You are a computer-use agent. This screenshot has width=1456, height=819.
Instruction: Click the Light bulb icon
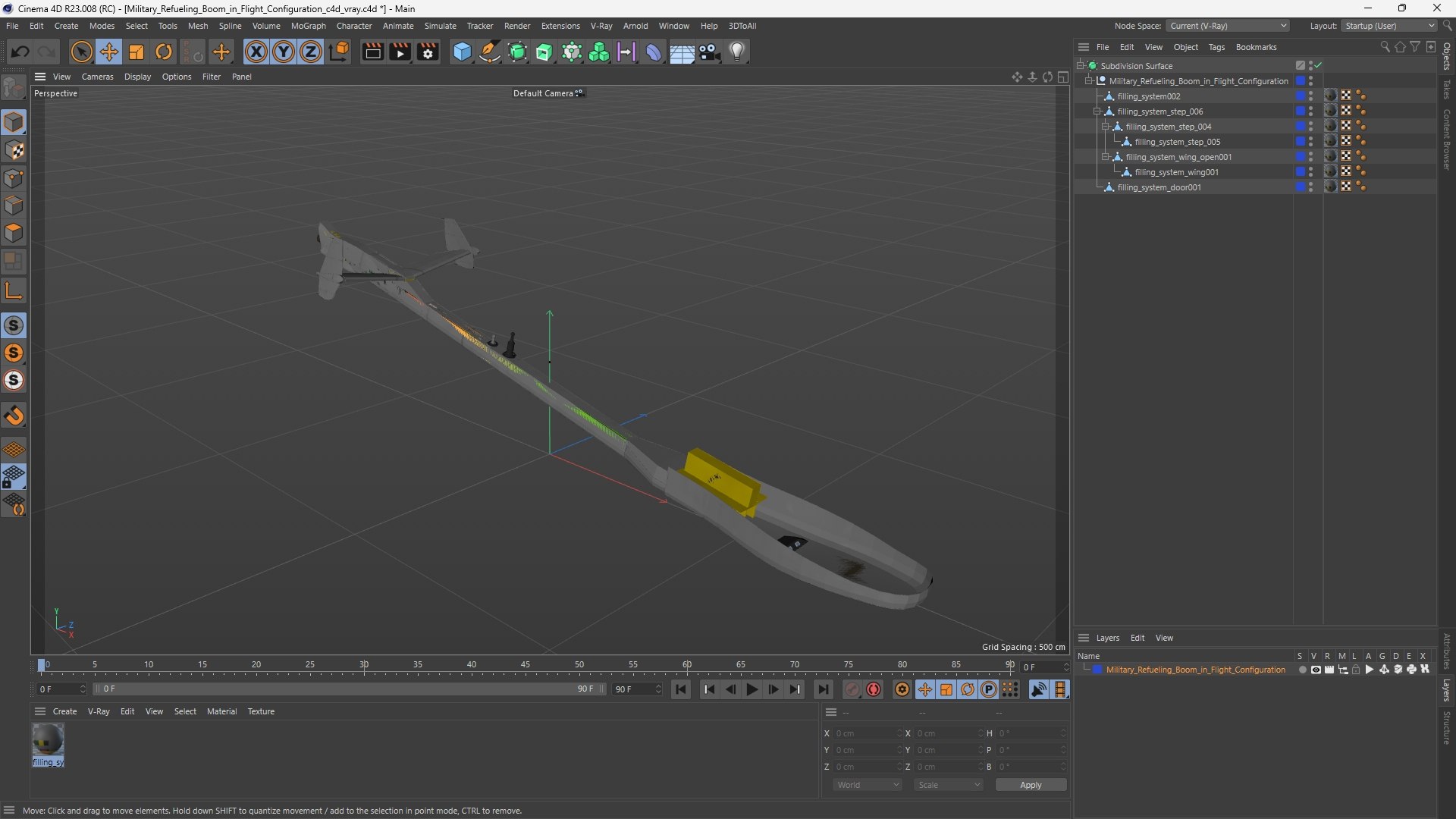[737, 52]
